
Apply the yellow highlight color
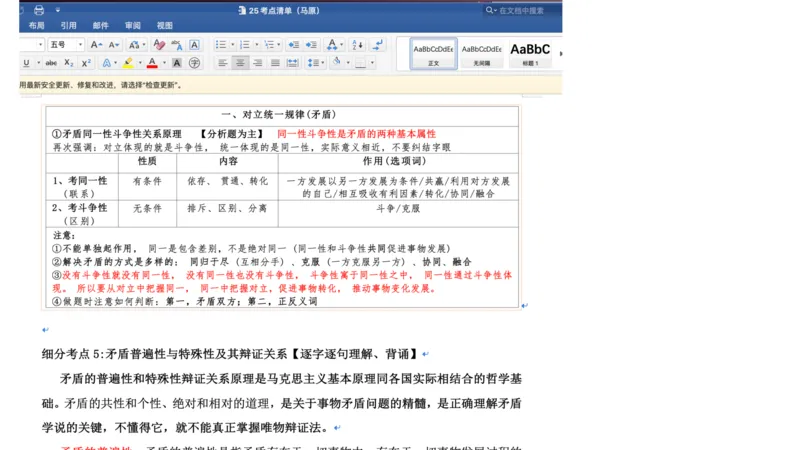(128, 63)
